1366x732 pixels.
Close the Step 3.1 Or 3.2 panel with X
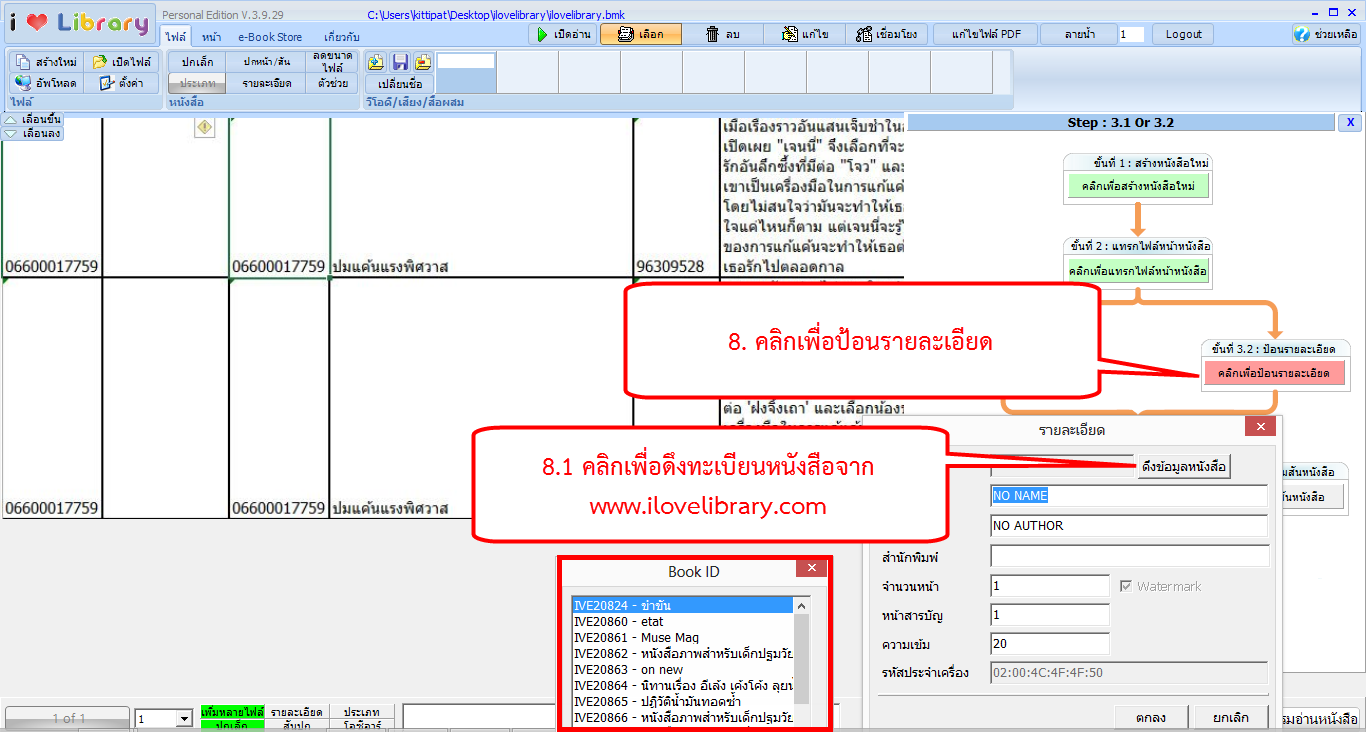[x=1349, y=122]
